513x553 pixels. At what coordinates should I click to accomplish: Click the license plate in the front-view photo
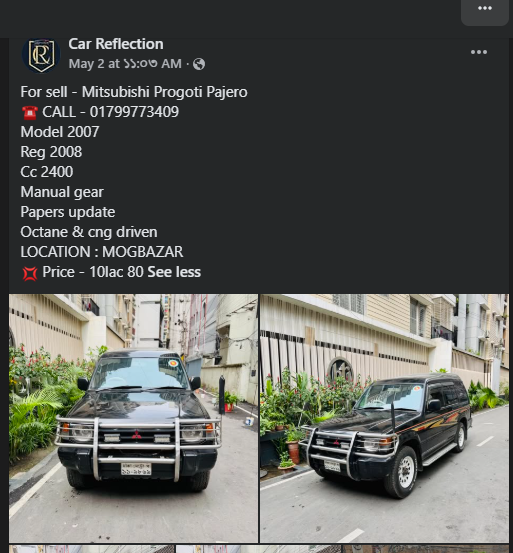tap(136, 469)
